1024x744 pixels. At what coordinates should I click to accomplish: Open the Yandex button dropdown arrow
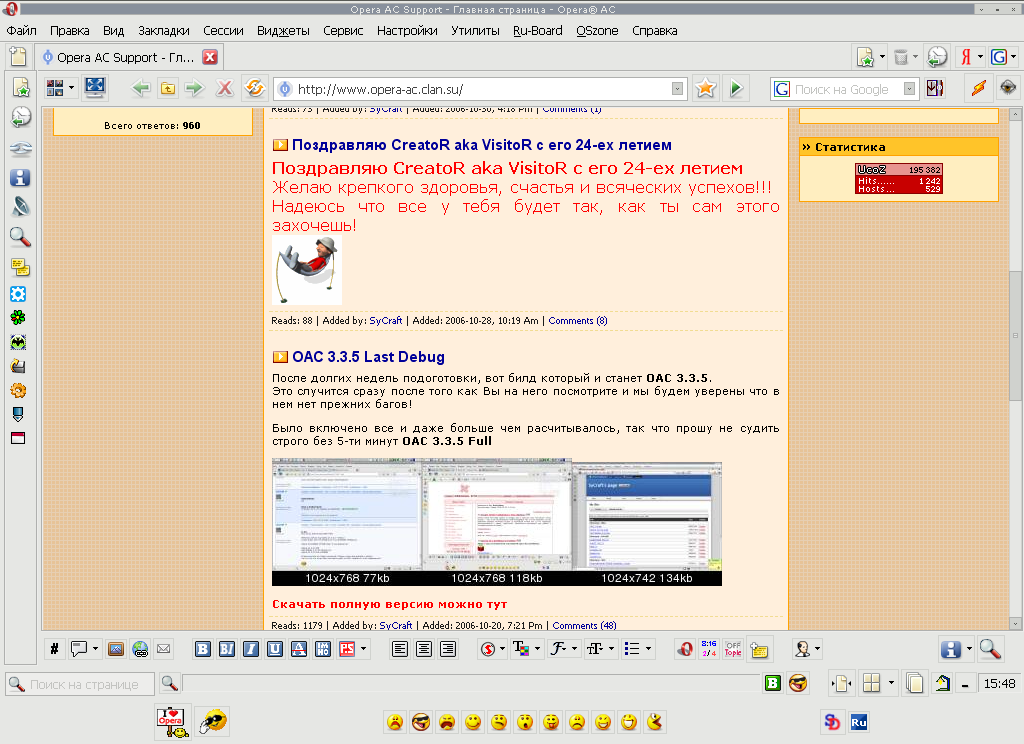pos(980,57)
